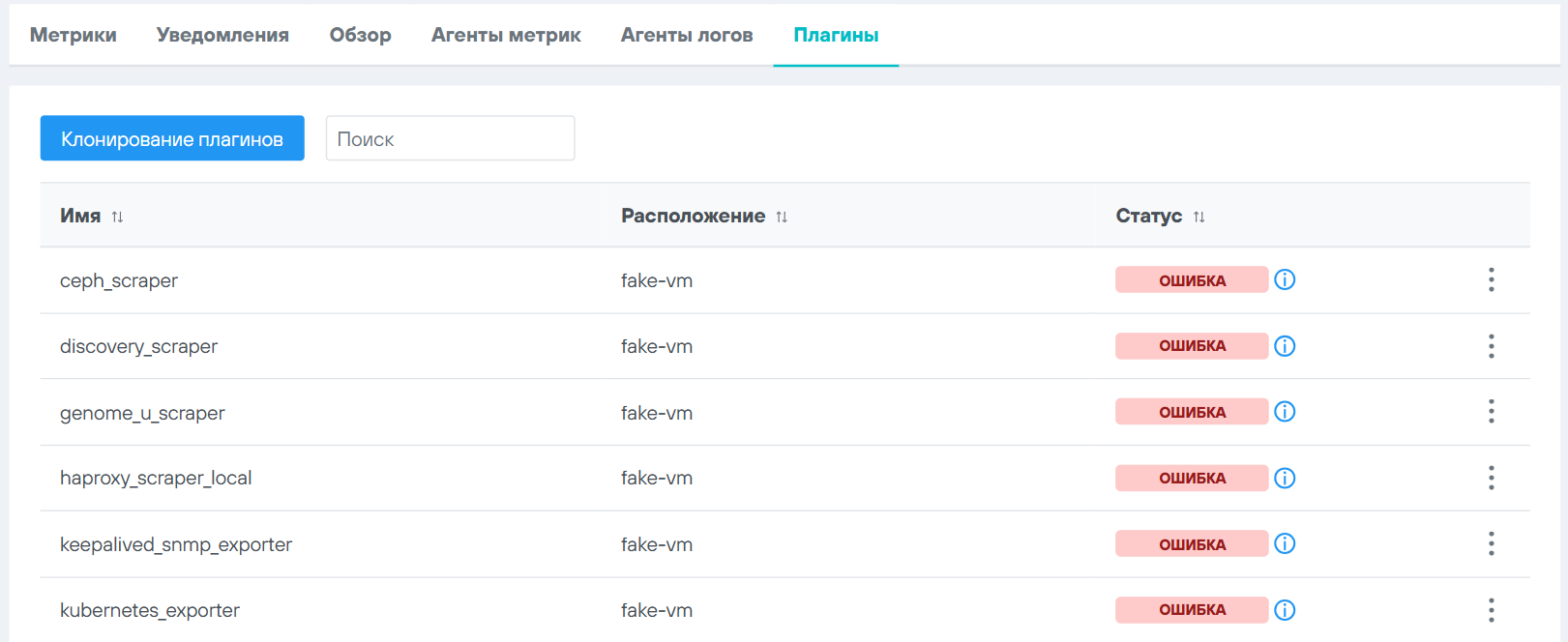View error details for haproxy_scraper_local
Screen dimensions: 1568x642
click(1285, 479)
